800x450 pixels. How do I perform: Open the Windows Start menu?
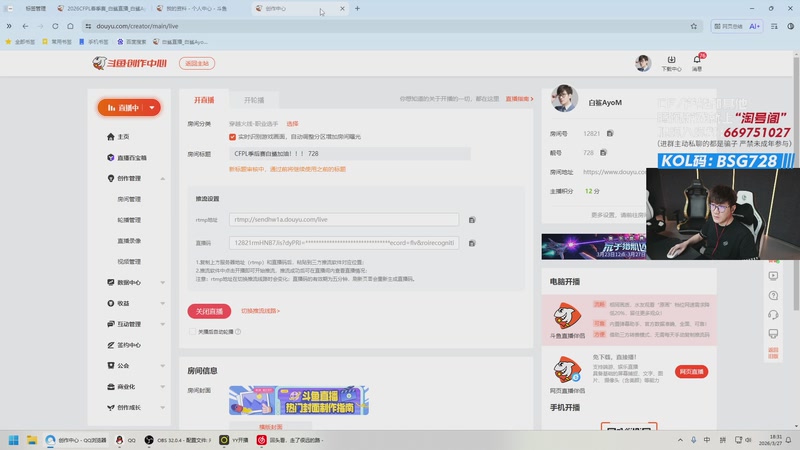pos(14,440)
